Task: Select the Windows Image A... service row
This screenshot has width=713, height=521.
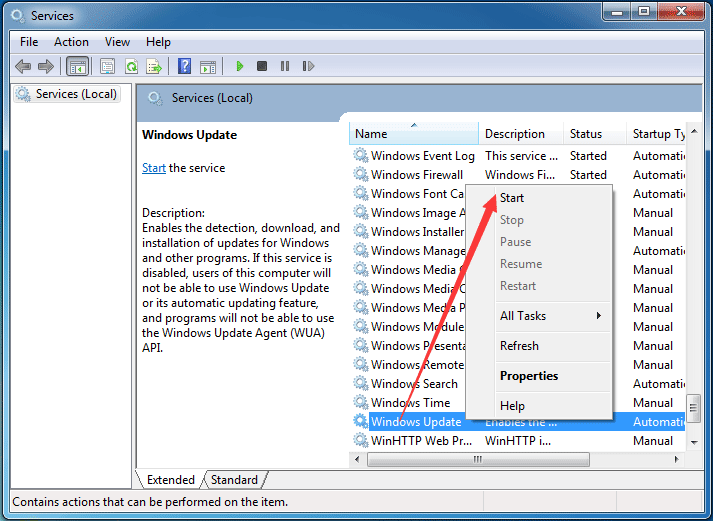Action: (x=518, y=213)
